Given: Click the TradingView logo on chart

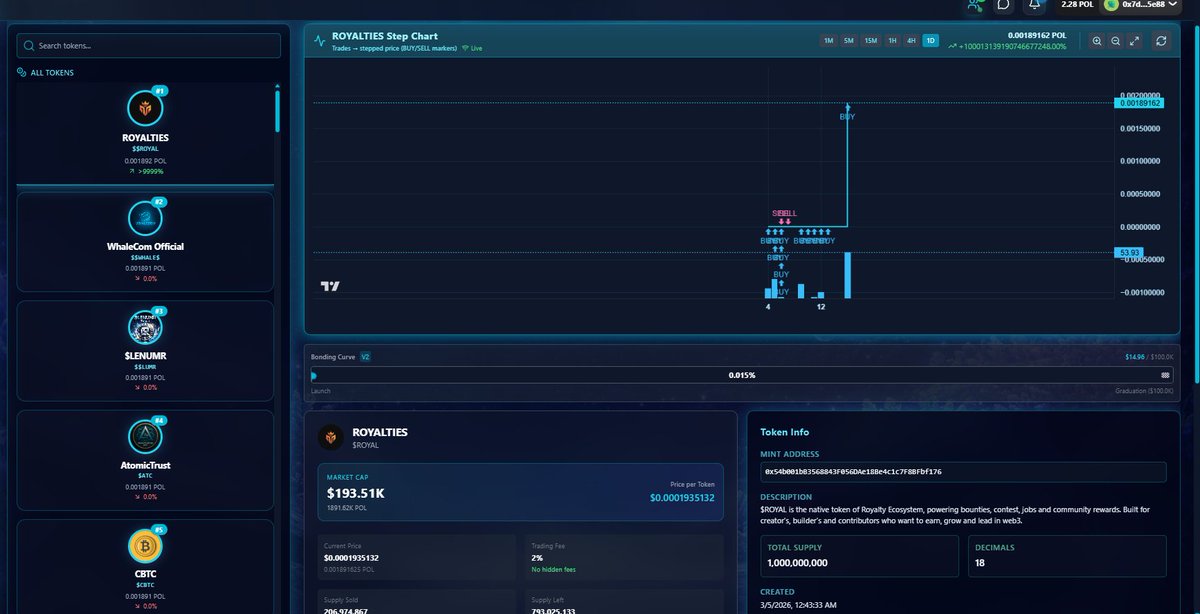Looking at the screenshot, I should pyautogui.click(x=330, y=287).
